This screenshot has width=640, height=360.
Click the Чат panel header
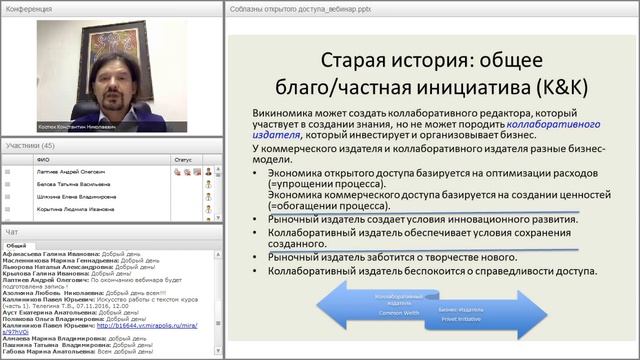point(112,232)
